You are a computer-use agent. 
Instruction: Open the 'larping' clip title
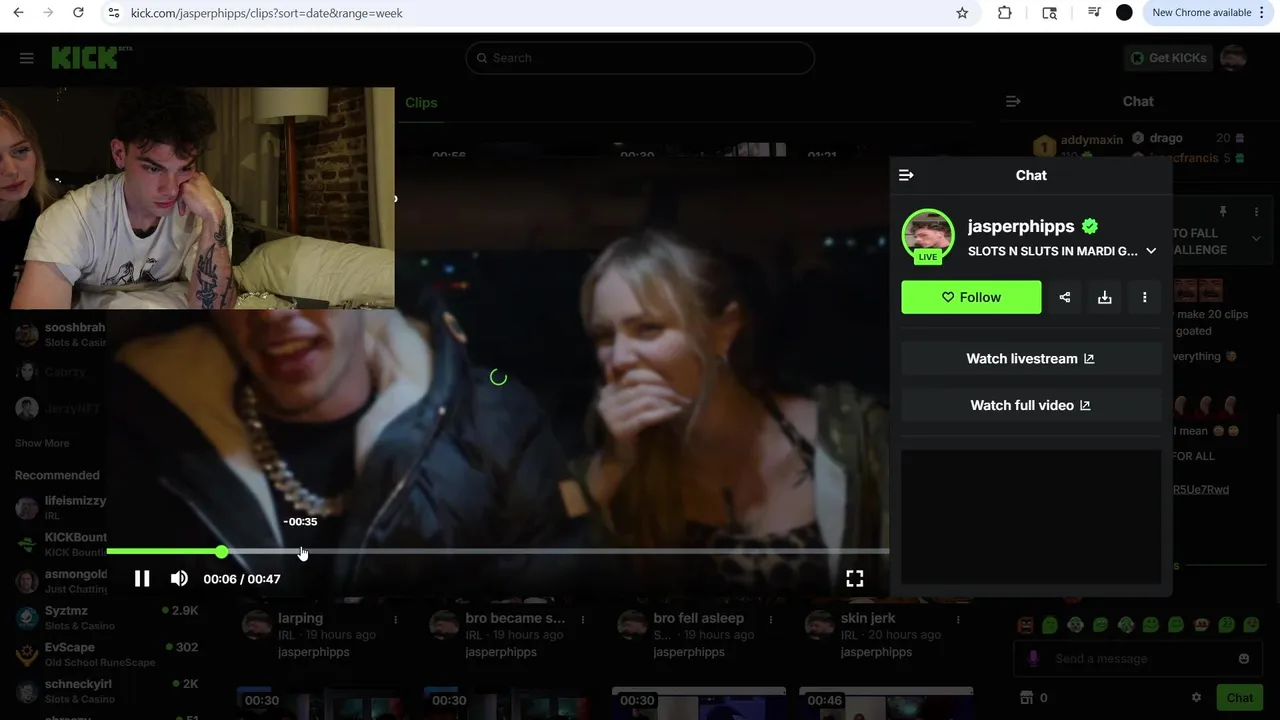300,618
